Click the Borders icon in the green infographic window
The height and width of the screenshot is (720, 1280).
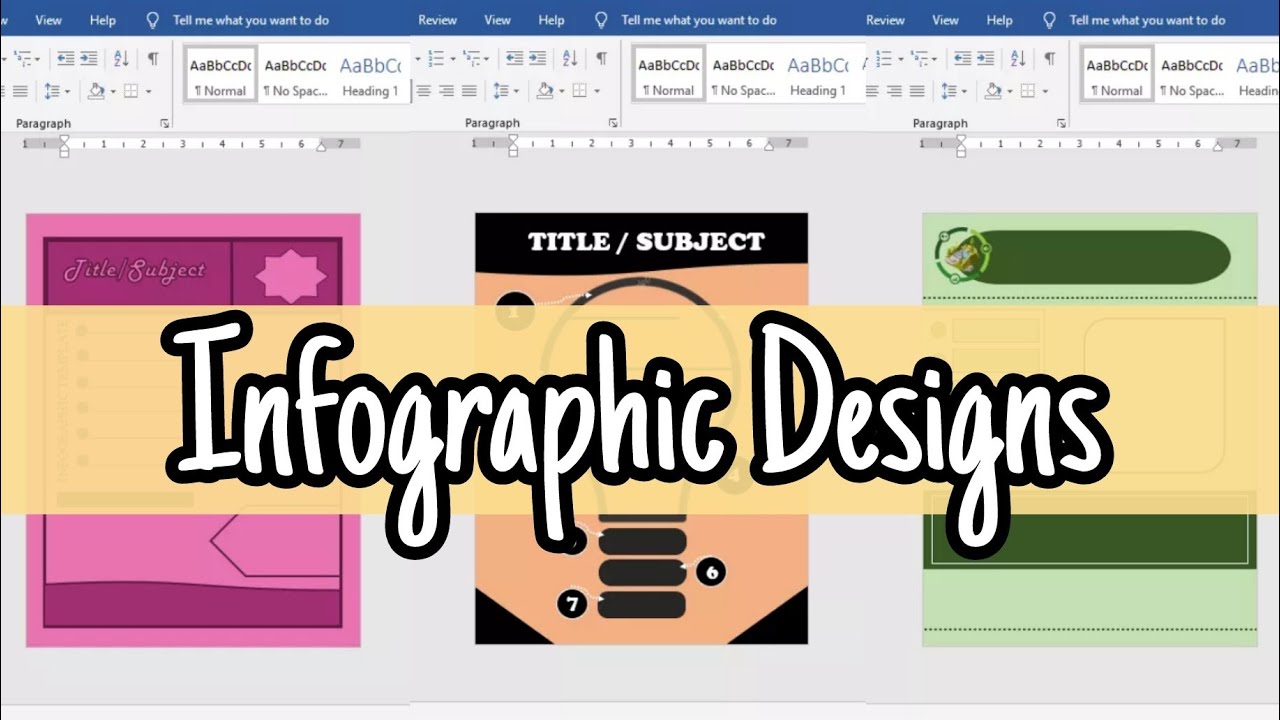click(x=1027, y=91)
